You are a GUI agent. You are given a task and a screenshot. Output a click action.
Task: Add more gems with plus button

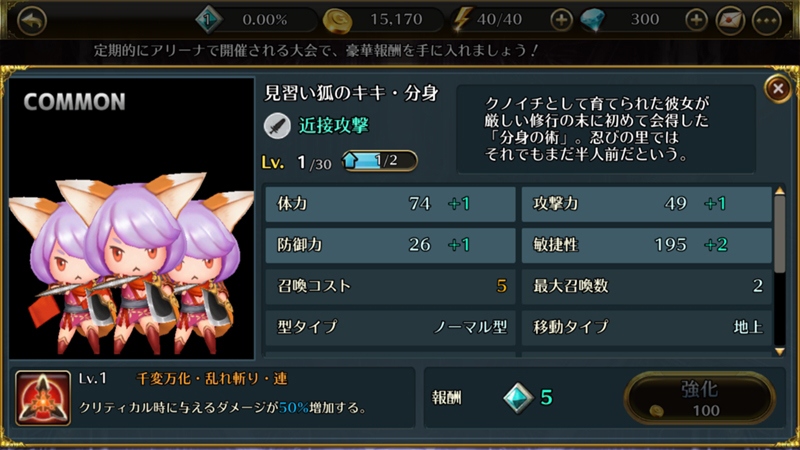696,20
